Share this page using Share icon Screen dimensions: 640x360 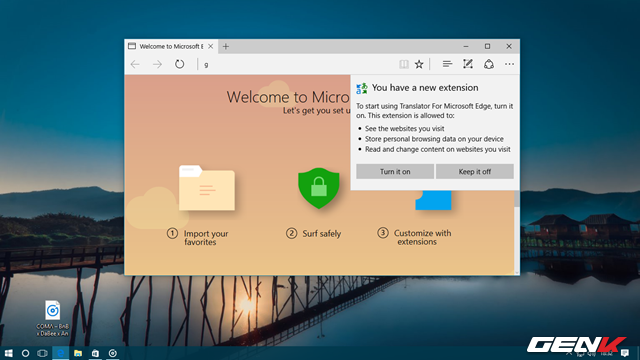coord(489,64)
